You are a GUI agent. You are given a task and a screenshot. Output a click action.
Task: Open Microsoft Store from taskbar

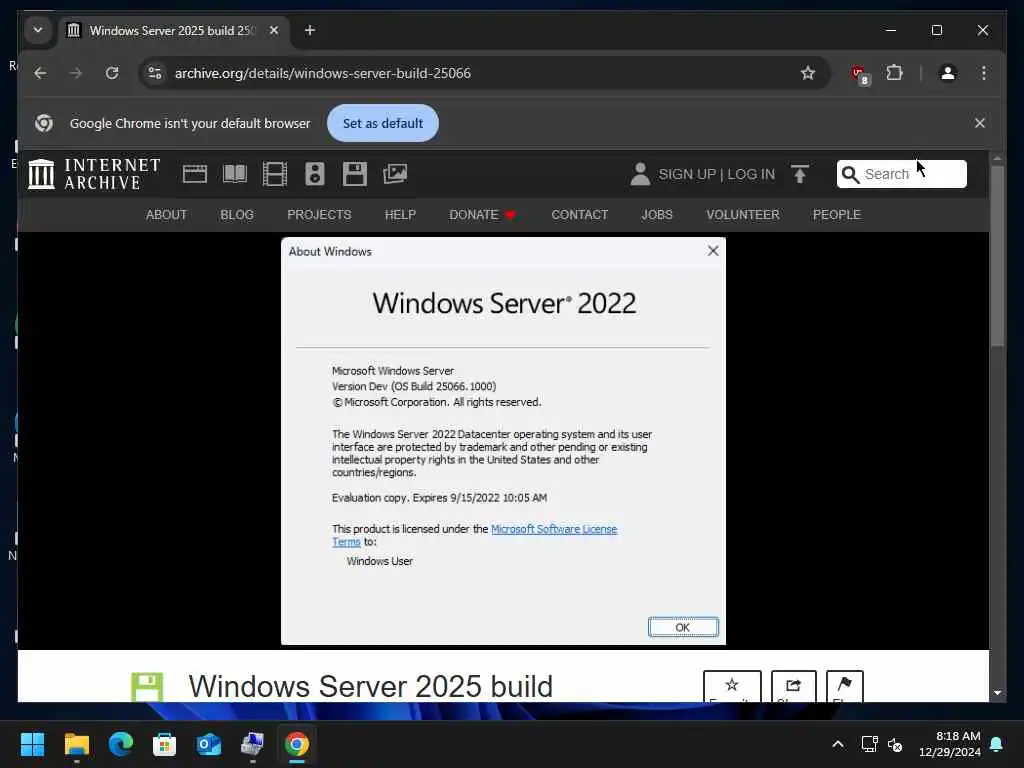coord(165,744)
